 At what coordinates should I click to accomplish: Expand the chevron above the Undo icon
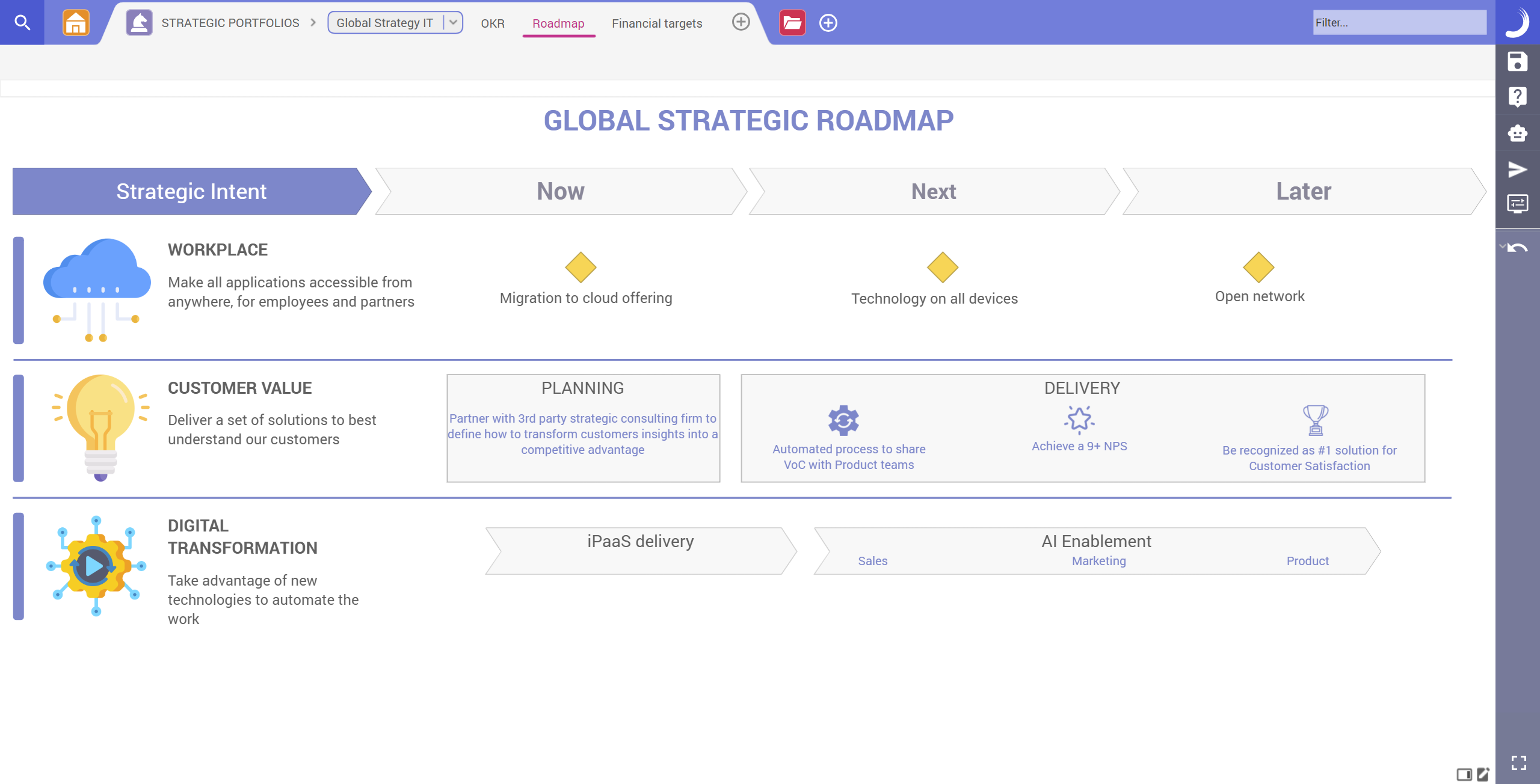point(1502,245)
